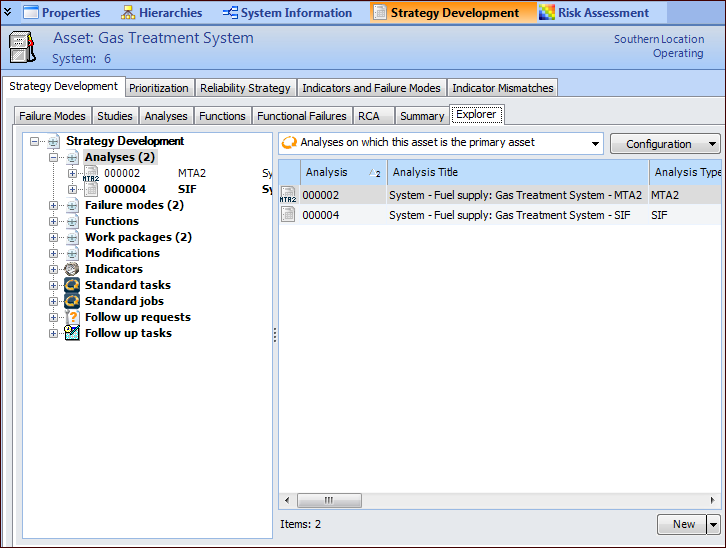This screenshot has height=548, width=726.
Task: Open the New button dropdown arrow
Action: [713, 524]
